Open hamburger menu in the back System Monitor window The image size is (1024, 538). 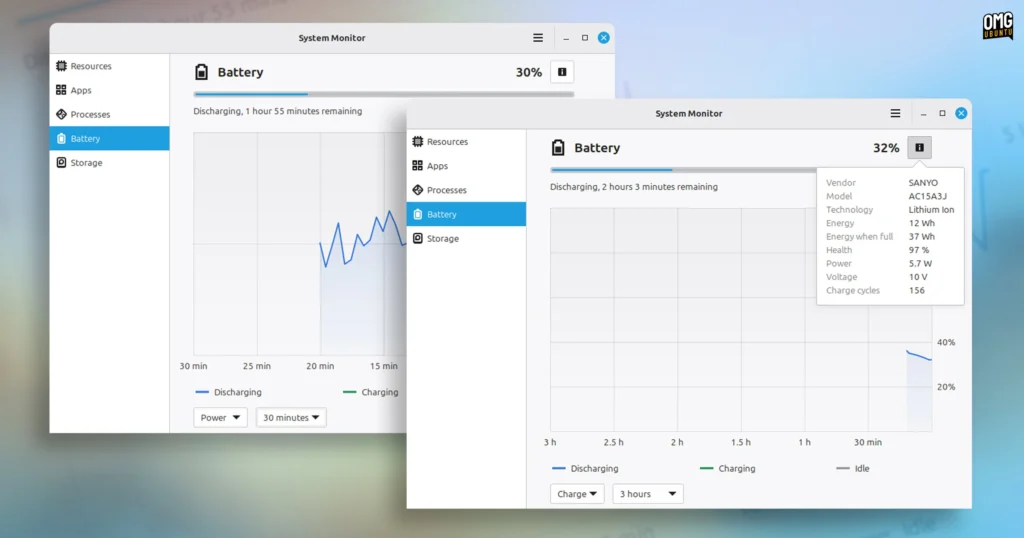tap(537, 38)
